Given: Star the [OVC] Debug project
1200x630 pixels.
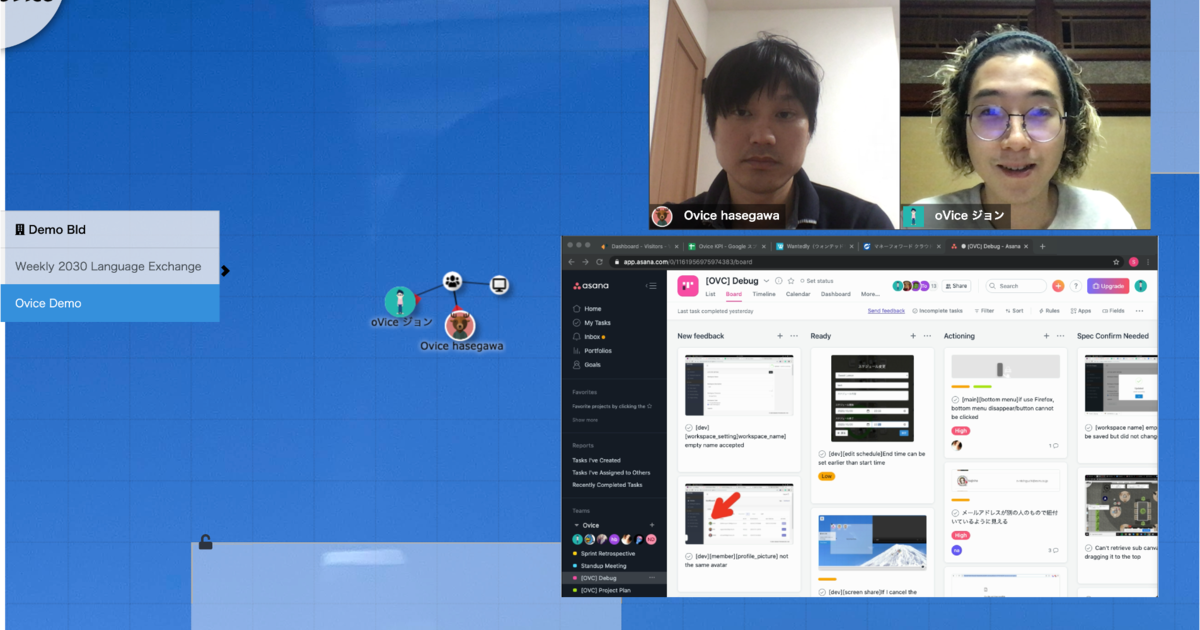Looking at the screenshot, I should coord(791,281).
